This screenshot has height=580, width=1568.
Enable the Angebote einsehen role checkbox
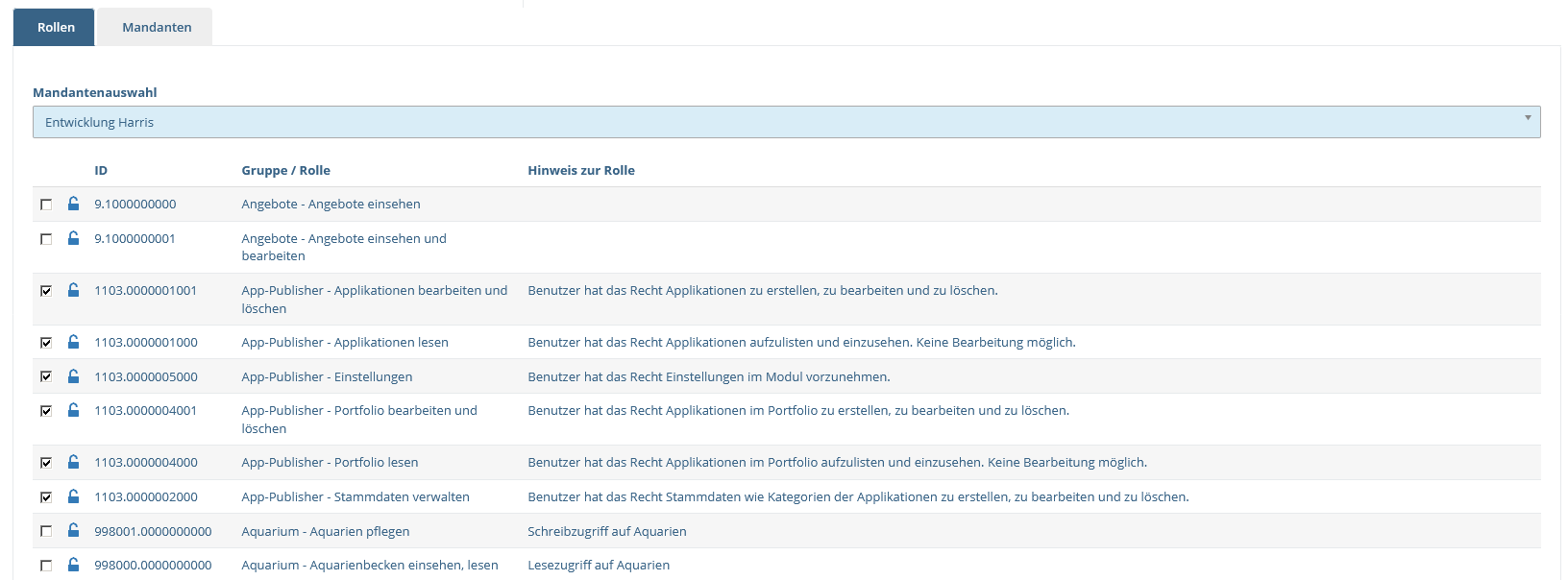click(46, 205)
